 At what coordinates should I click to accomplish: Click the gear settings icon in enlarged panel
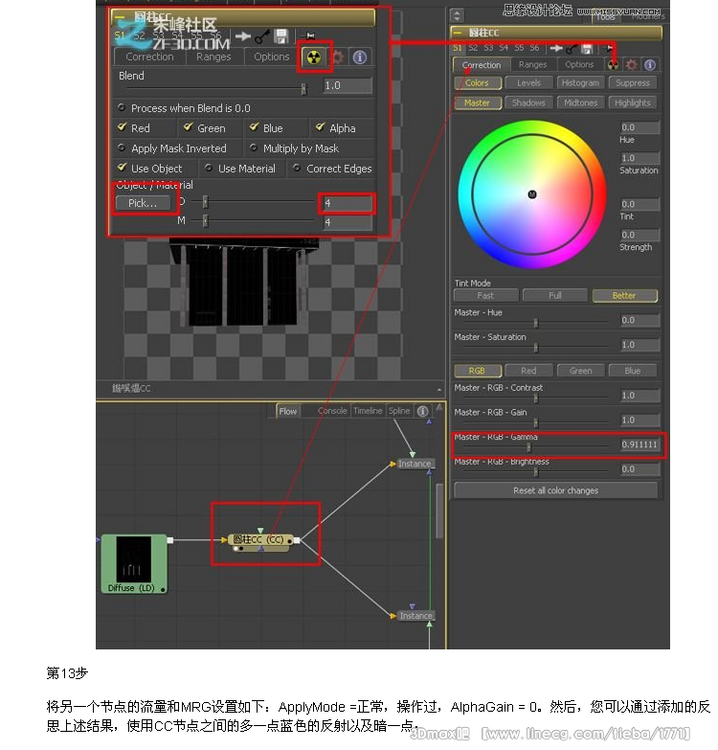pos(338,57)
